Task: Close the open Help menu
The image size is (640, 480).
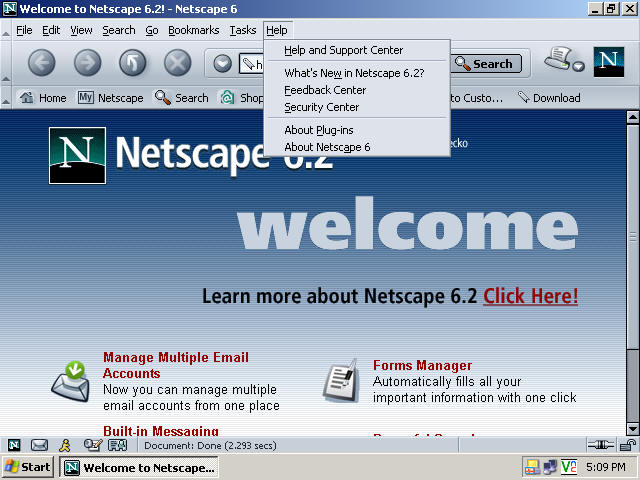Action: 277,30
